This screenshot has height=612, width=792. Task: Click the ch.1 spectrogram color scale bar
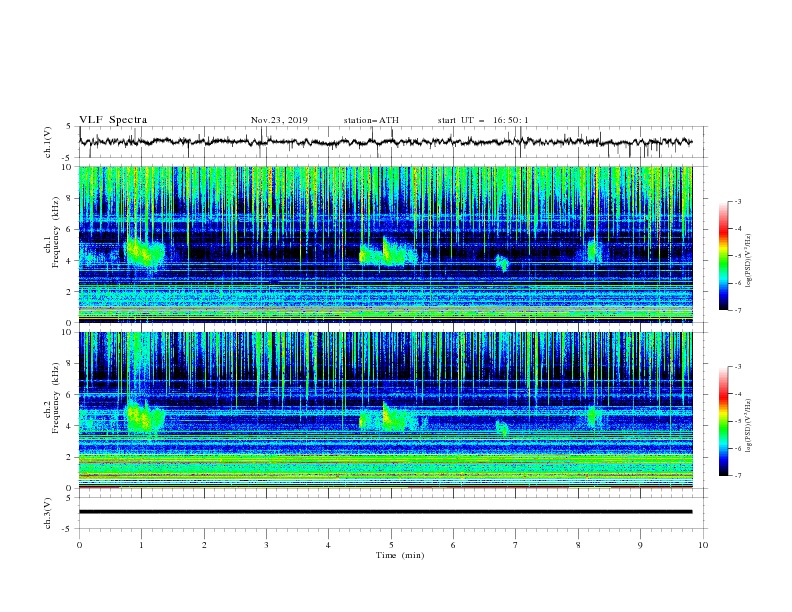723,256
